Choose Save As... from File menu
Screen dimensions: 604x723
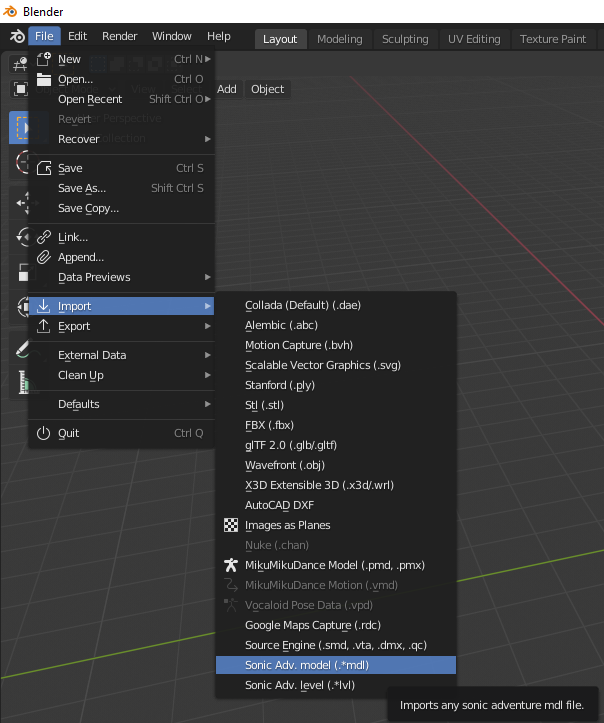[x=122, y=188]
